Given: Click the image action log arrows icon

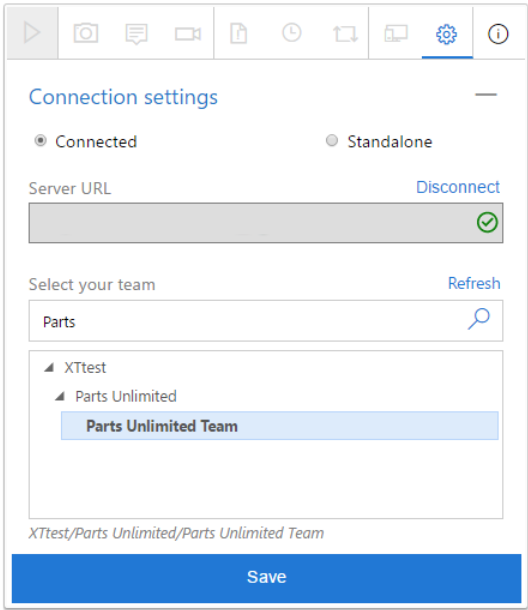Looking at the screenshot, I should pos(345,34).
